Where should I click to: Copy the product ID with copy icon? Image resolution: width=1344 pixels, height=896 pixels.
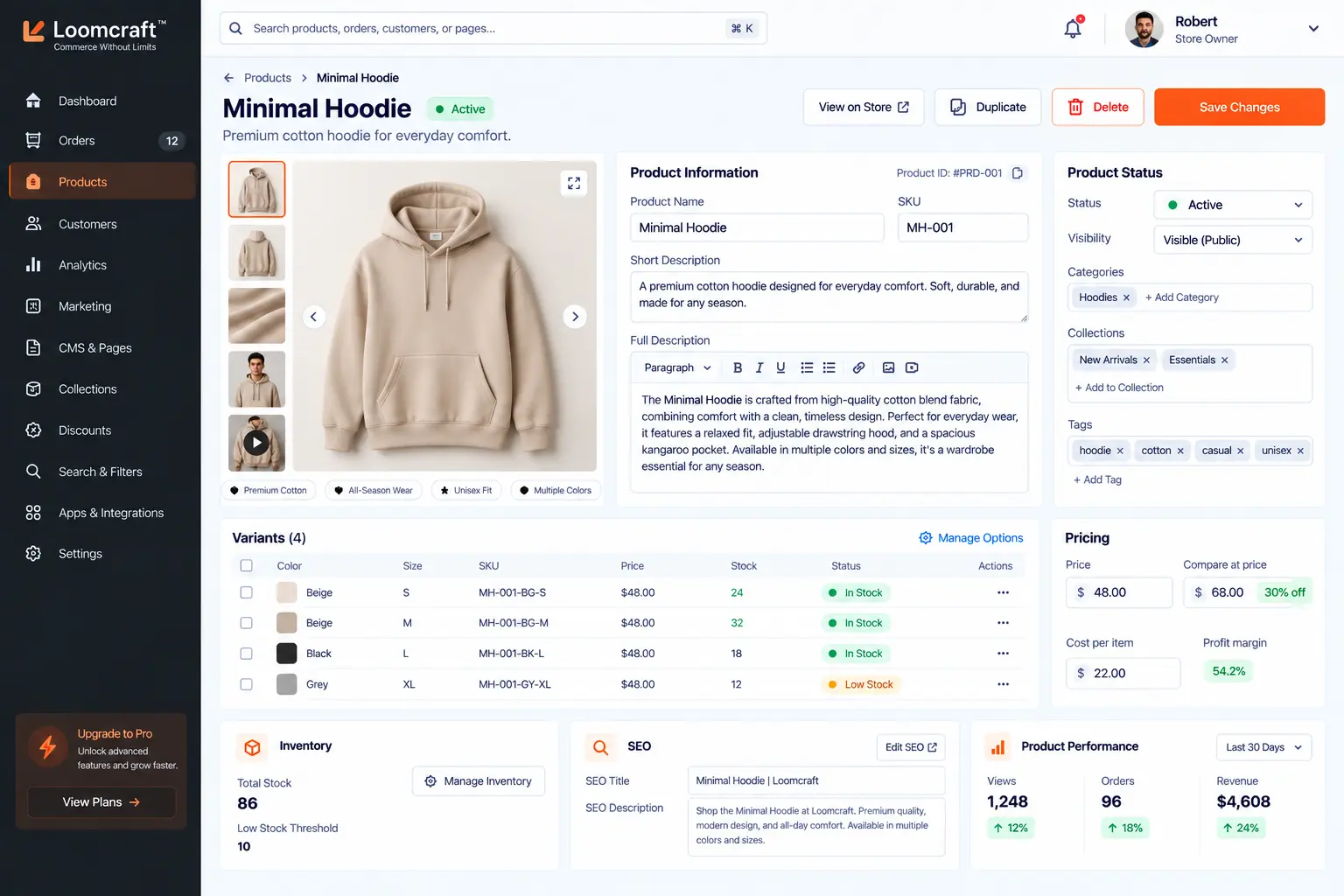pyautogui.click(x=1018, y=173)
